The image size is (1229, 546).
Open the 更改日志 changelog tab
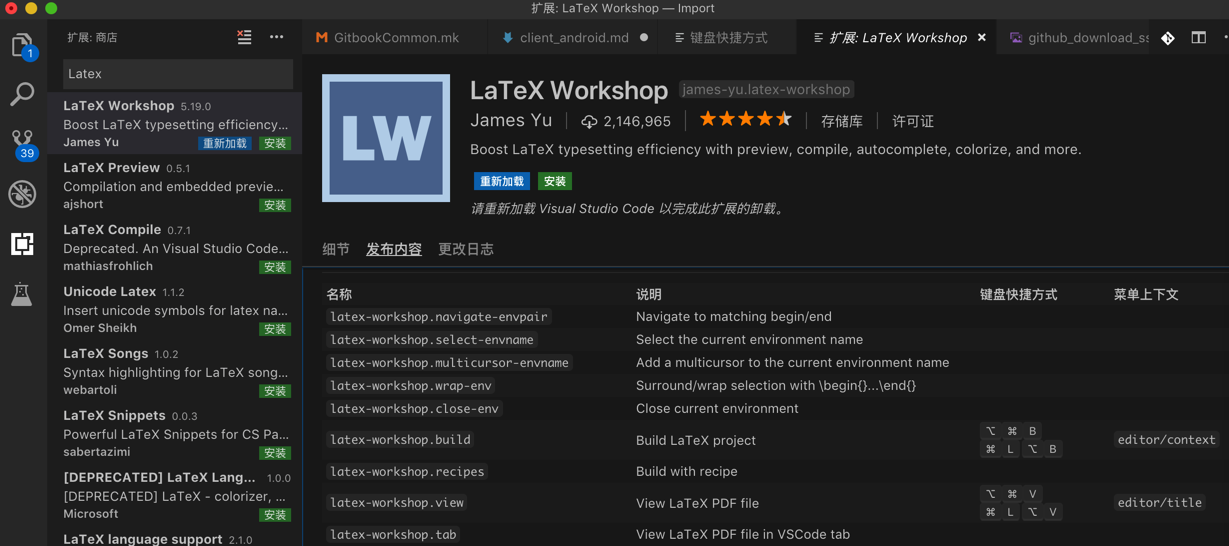coord(466,249)
